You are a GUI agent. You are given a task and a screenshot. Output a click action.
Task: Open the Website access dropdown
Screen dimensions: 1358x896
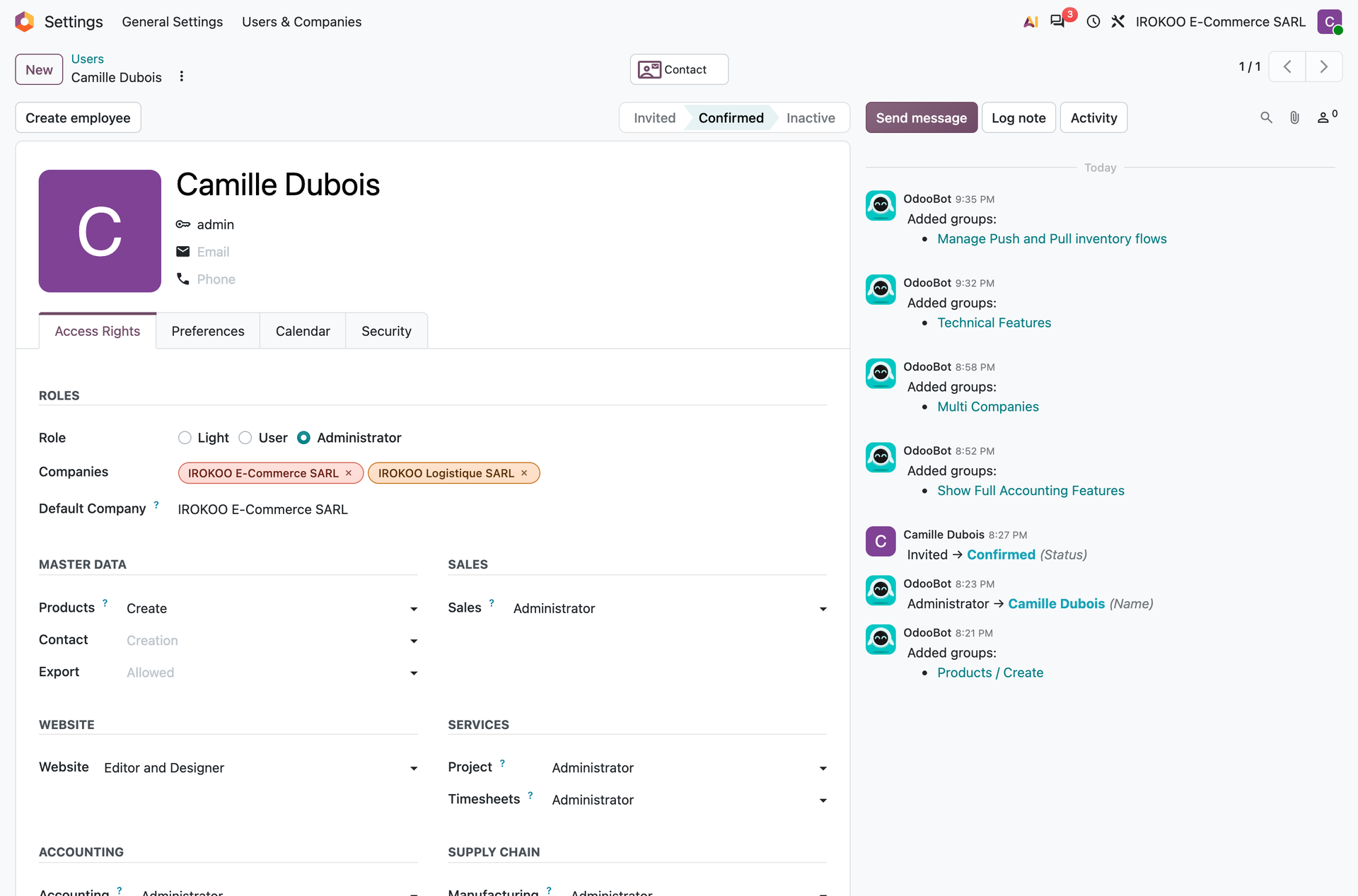260,768
